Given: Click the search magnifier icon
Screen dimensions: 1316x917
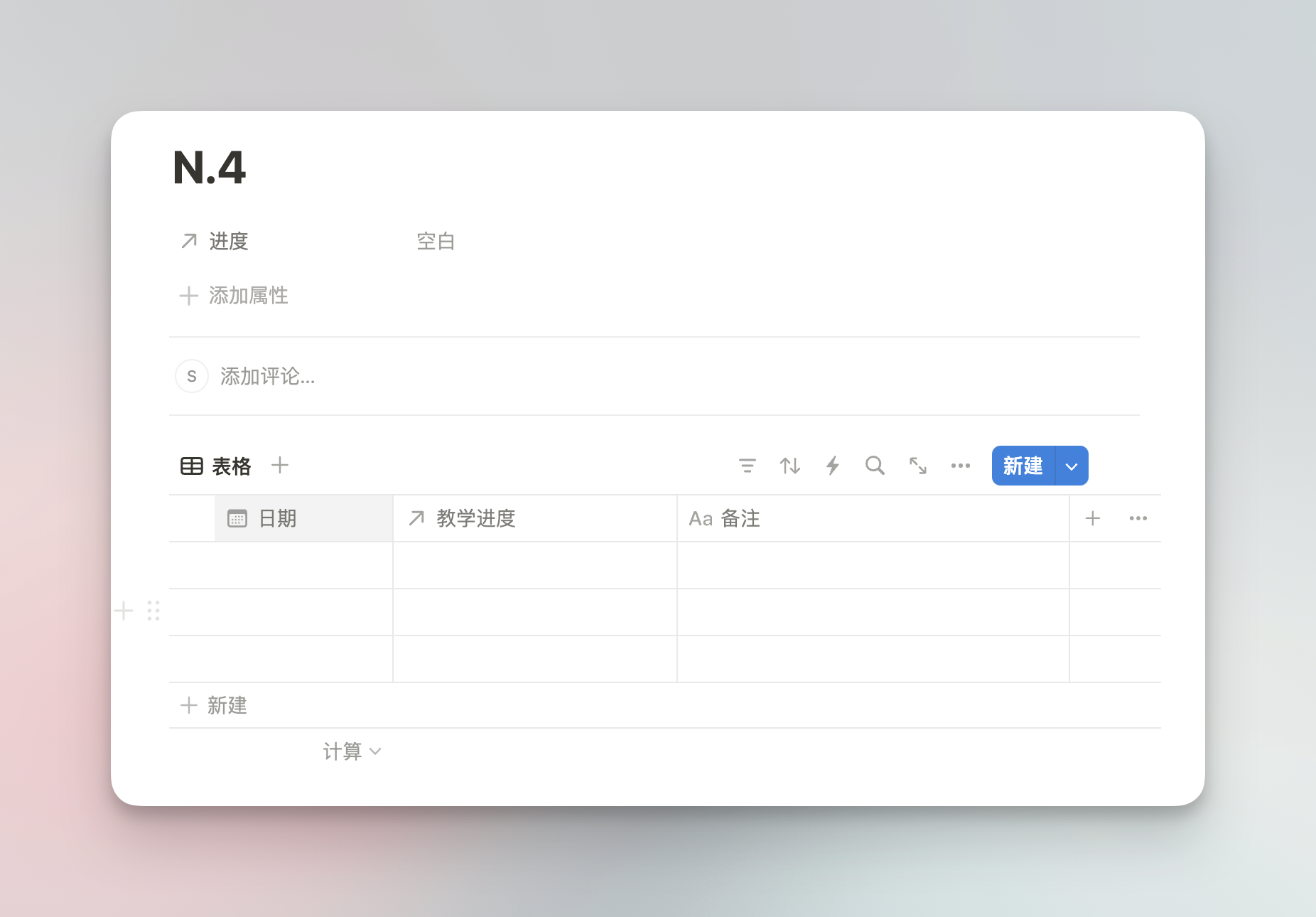Looking at the screenshot, I should (x=875, y=466).
